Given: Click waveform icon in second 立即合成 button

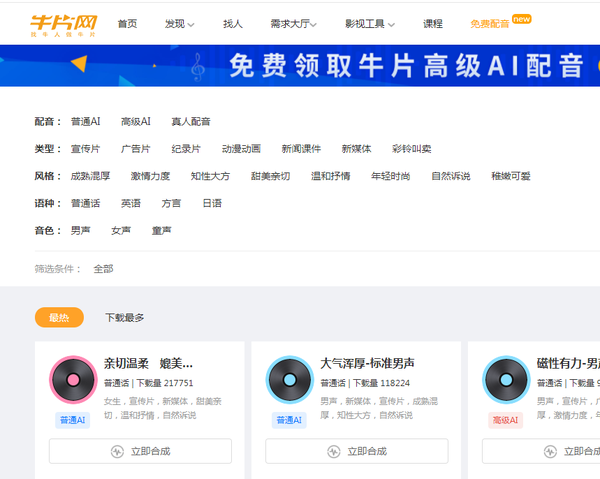Looking at the screenshot, I should coord(334,451).
